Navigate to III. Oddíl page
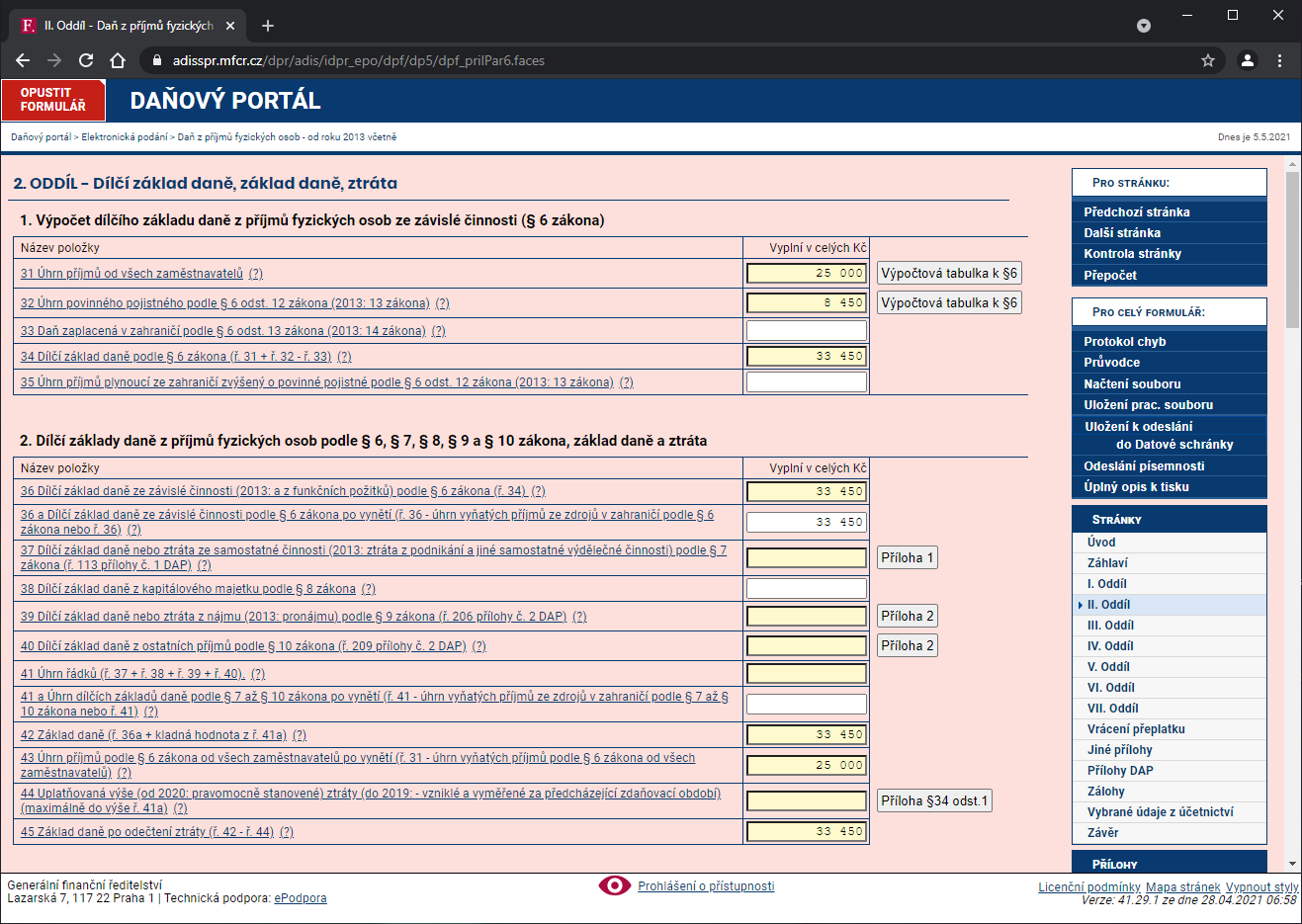1302x924 pixels. click(x=1110, y=626)
